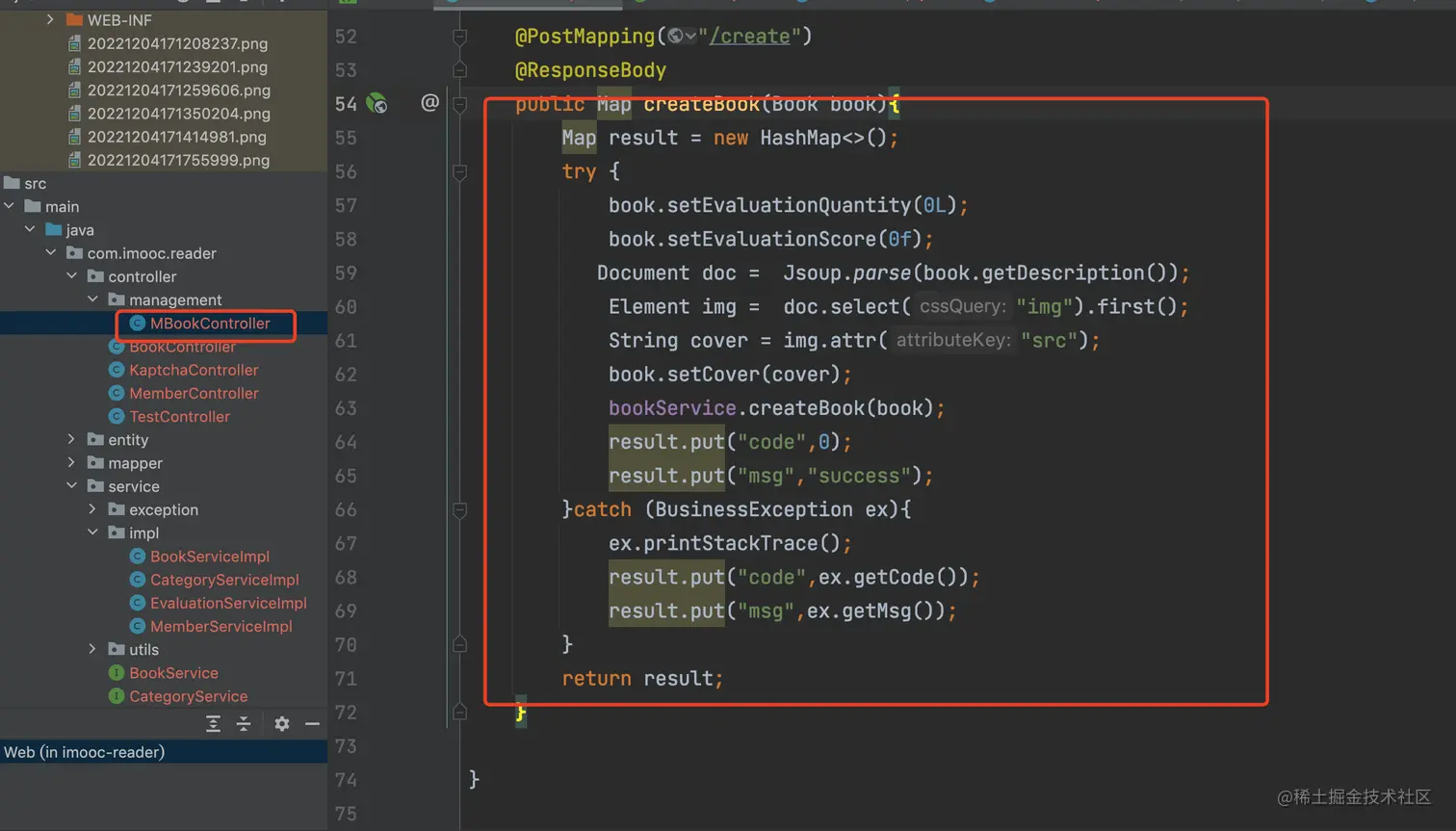Image resolution: width=1456 pixels, height=831 pixels.
Task: Collapse the management package
Action: point(93,299)
